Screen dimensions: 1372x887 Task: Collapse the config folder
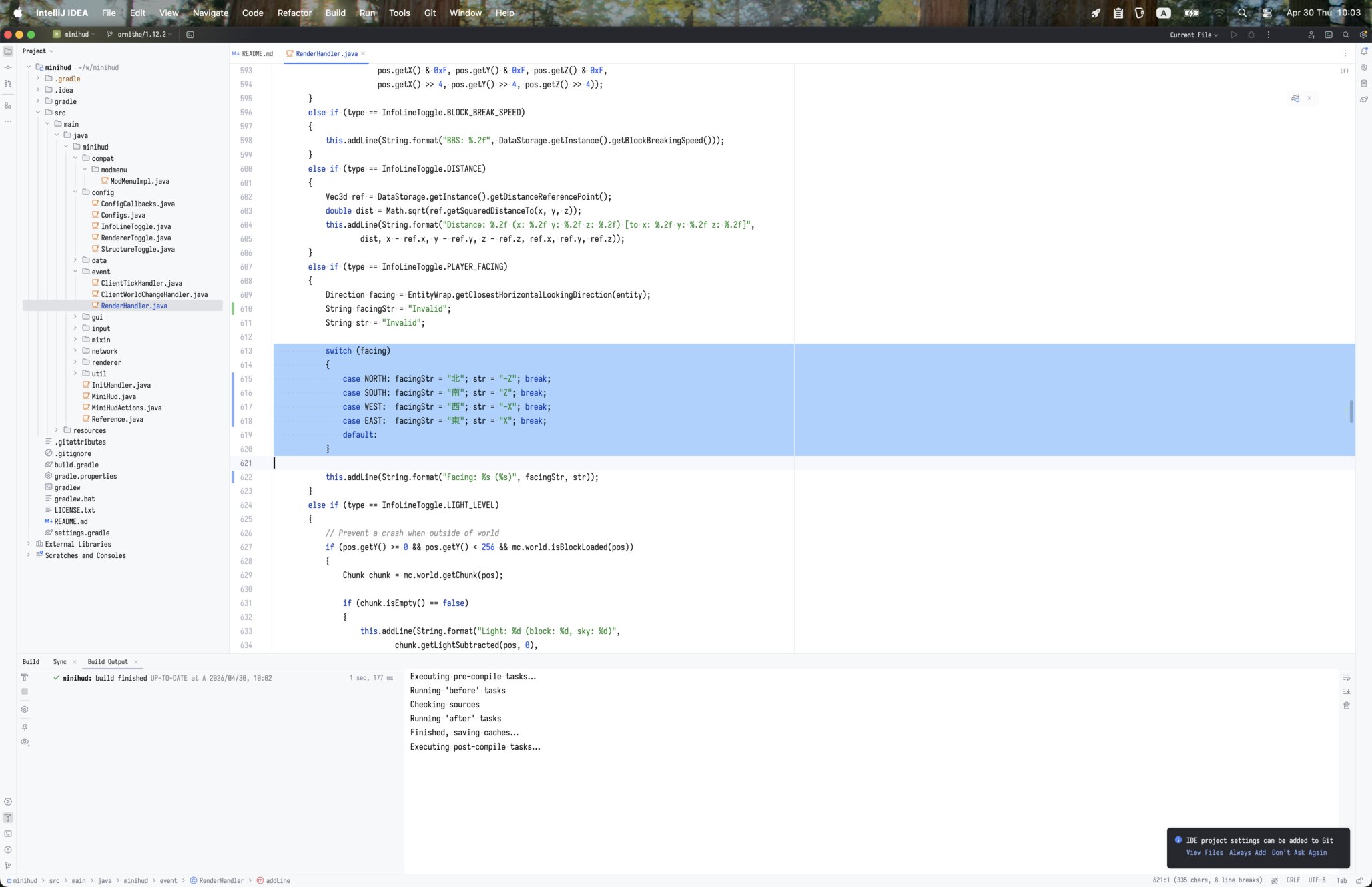click(x=75, y=192)
